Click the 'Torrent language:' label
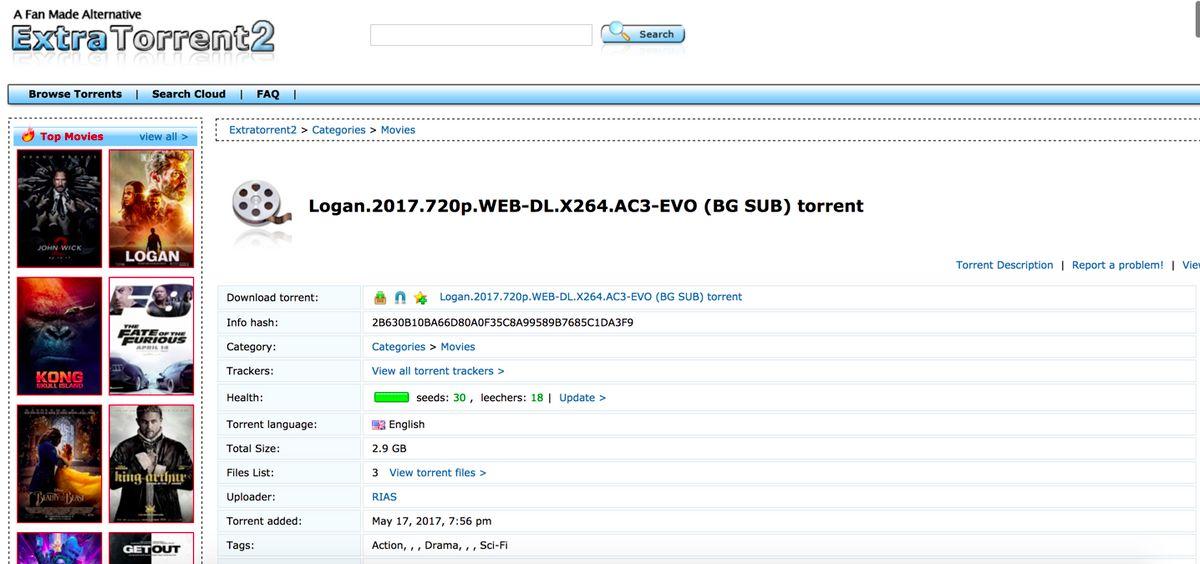 click(x=271, y=425)
